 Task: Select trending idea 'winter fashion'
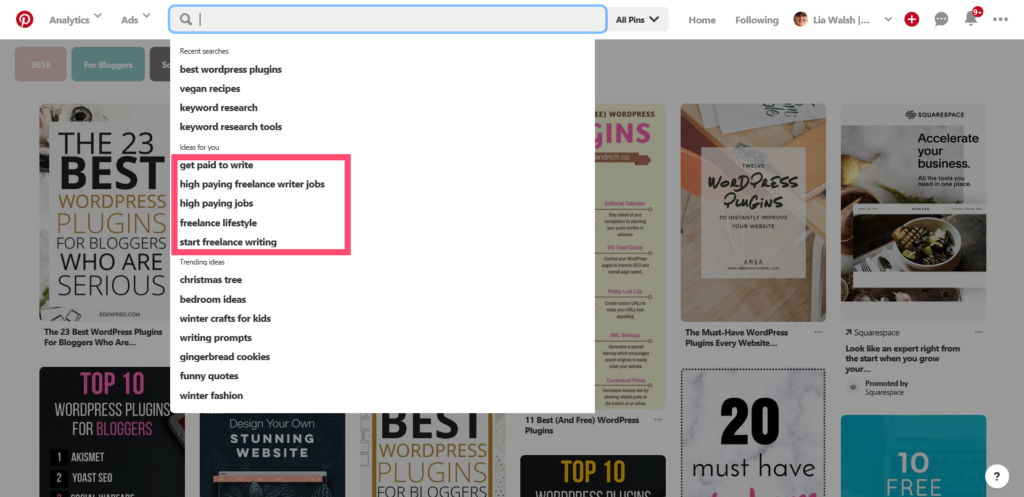211,396
